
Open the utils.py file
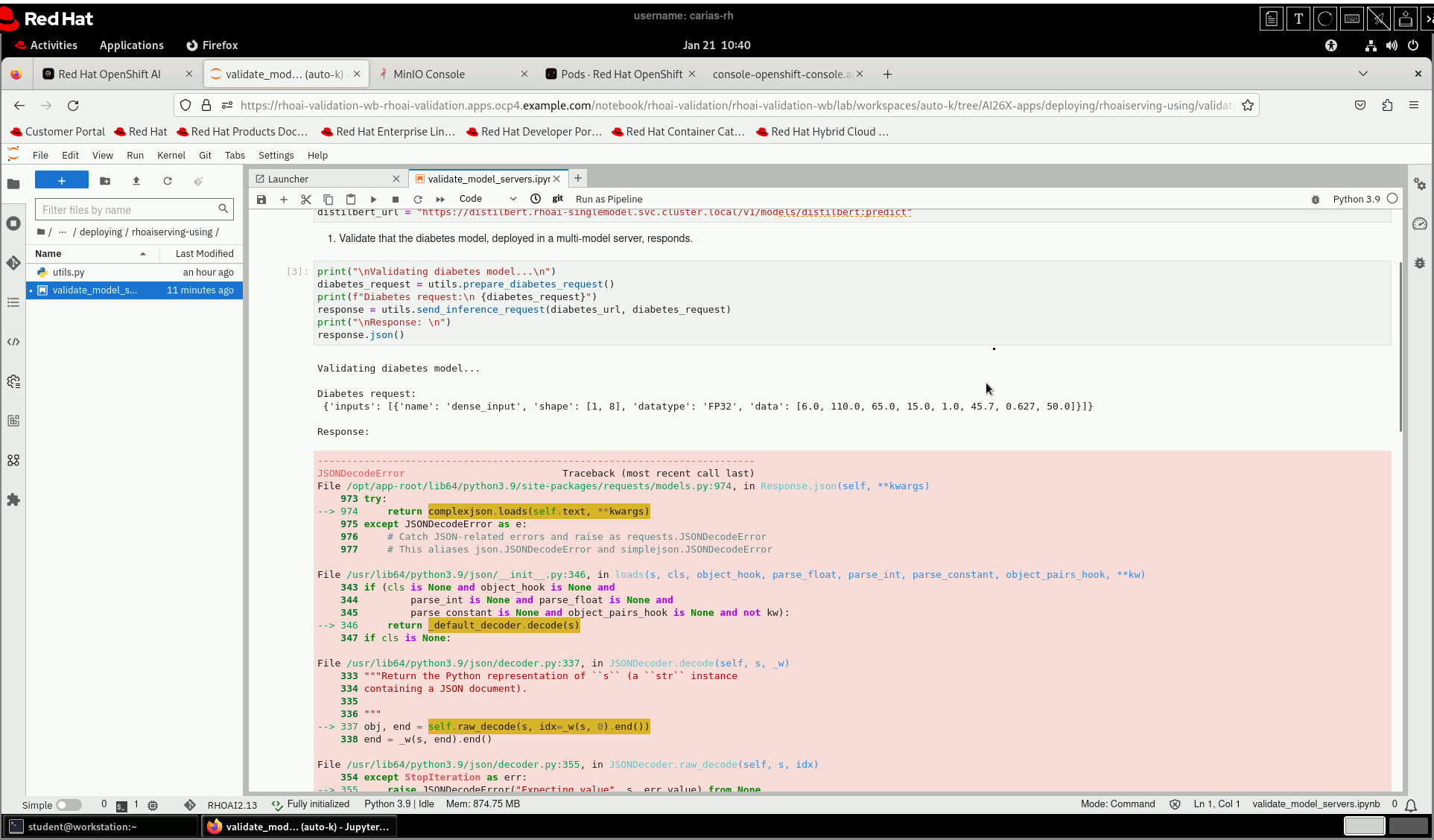[x=69, y=273]
